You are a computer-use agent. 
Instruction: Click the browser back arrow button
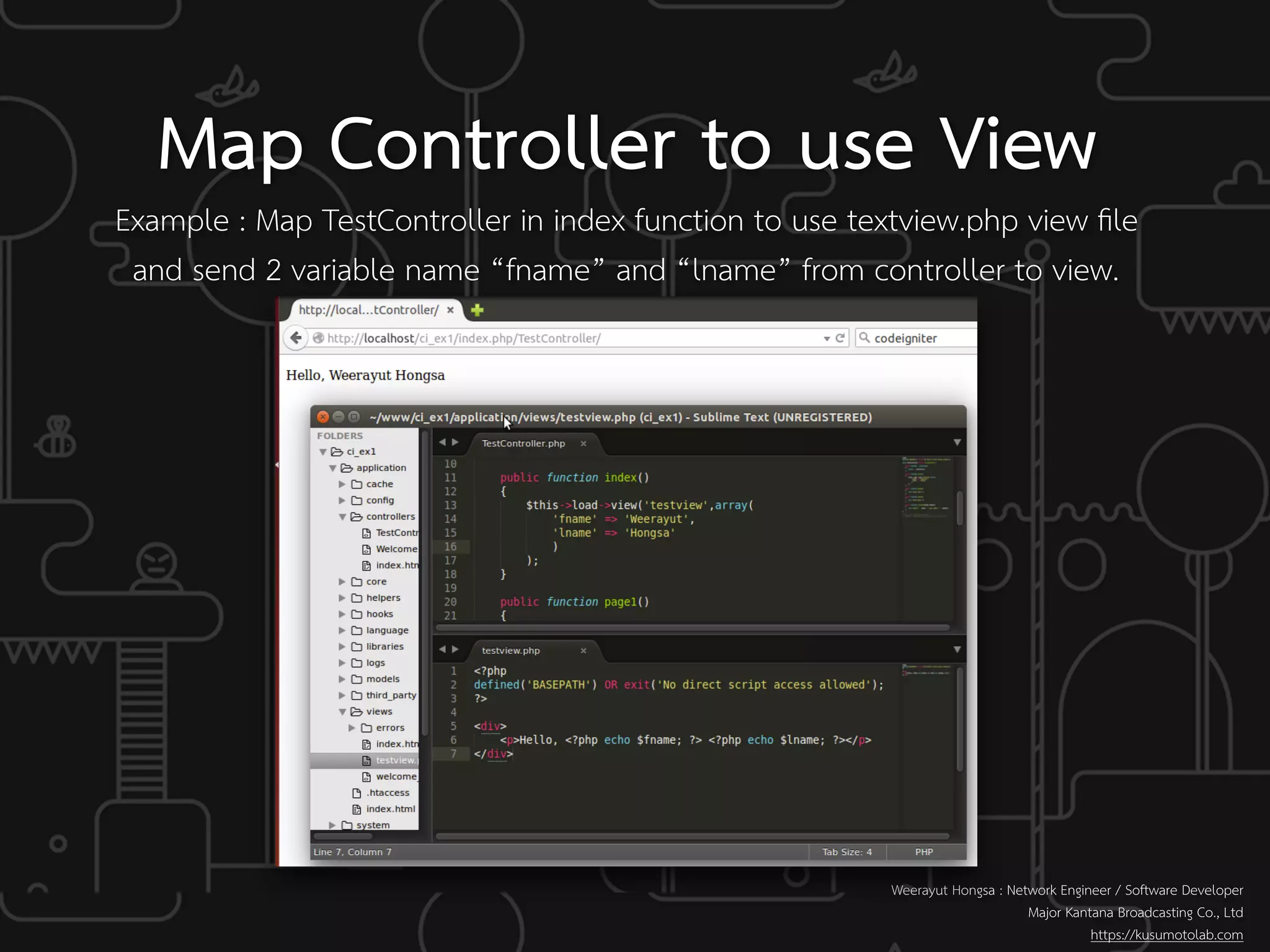[296, 338]
